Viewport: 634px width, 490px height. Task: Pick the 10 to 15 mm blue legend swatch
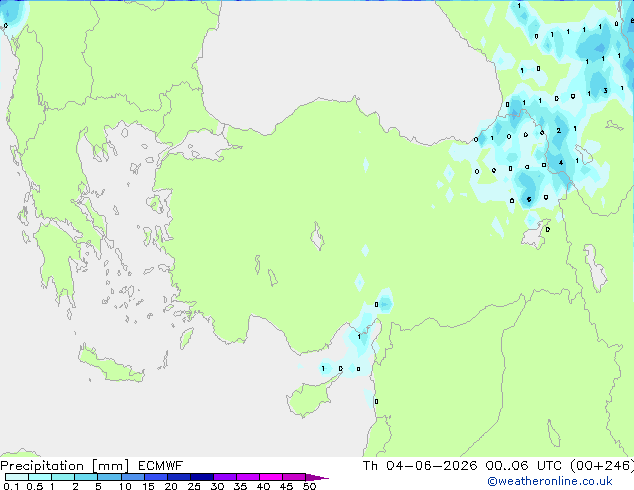click(x=132, y=477)
